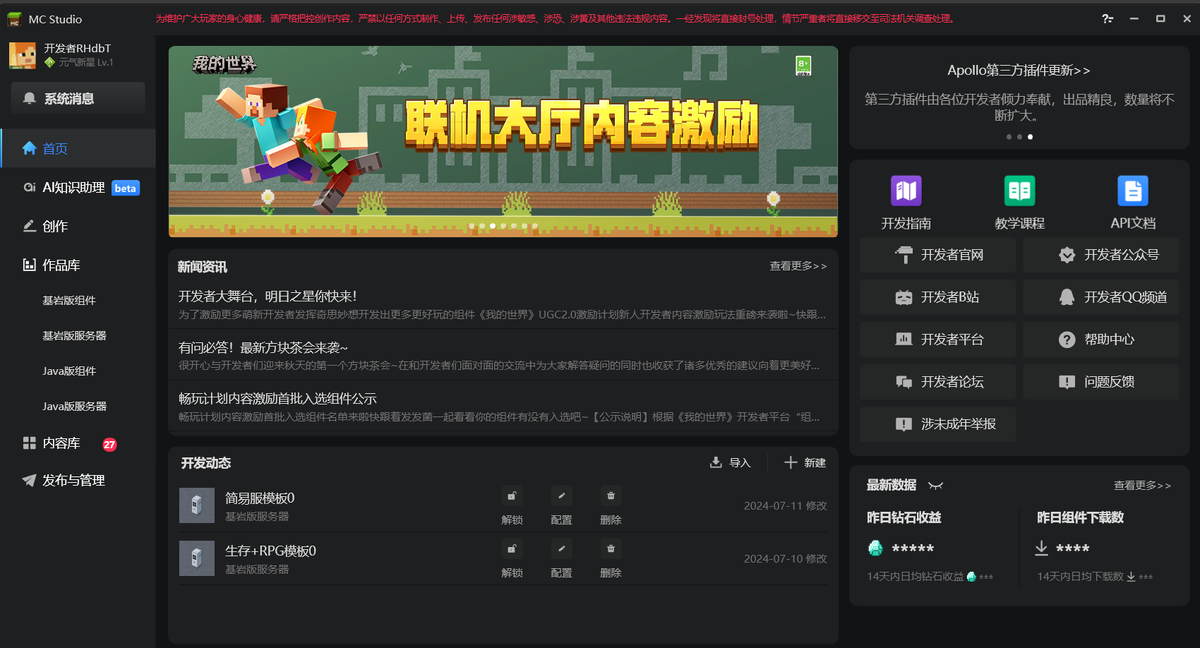
Task: Click the 昨日钻石收益 diamond icon
Action: 876,547
